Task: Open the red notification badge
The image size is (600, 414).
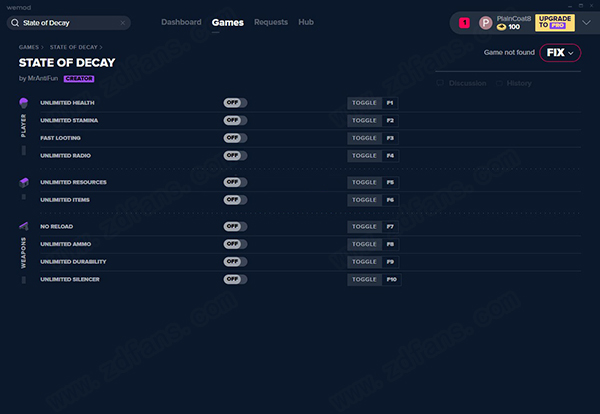Action: [465, 23]
